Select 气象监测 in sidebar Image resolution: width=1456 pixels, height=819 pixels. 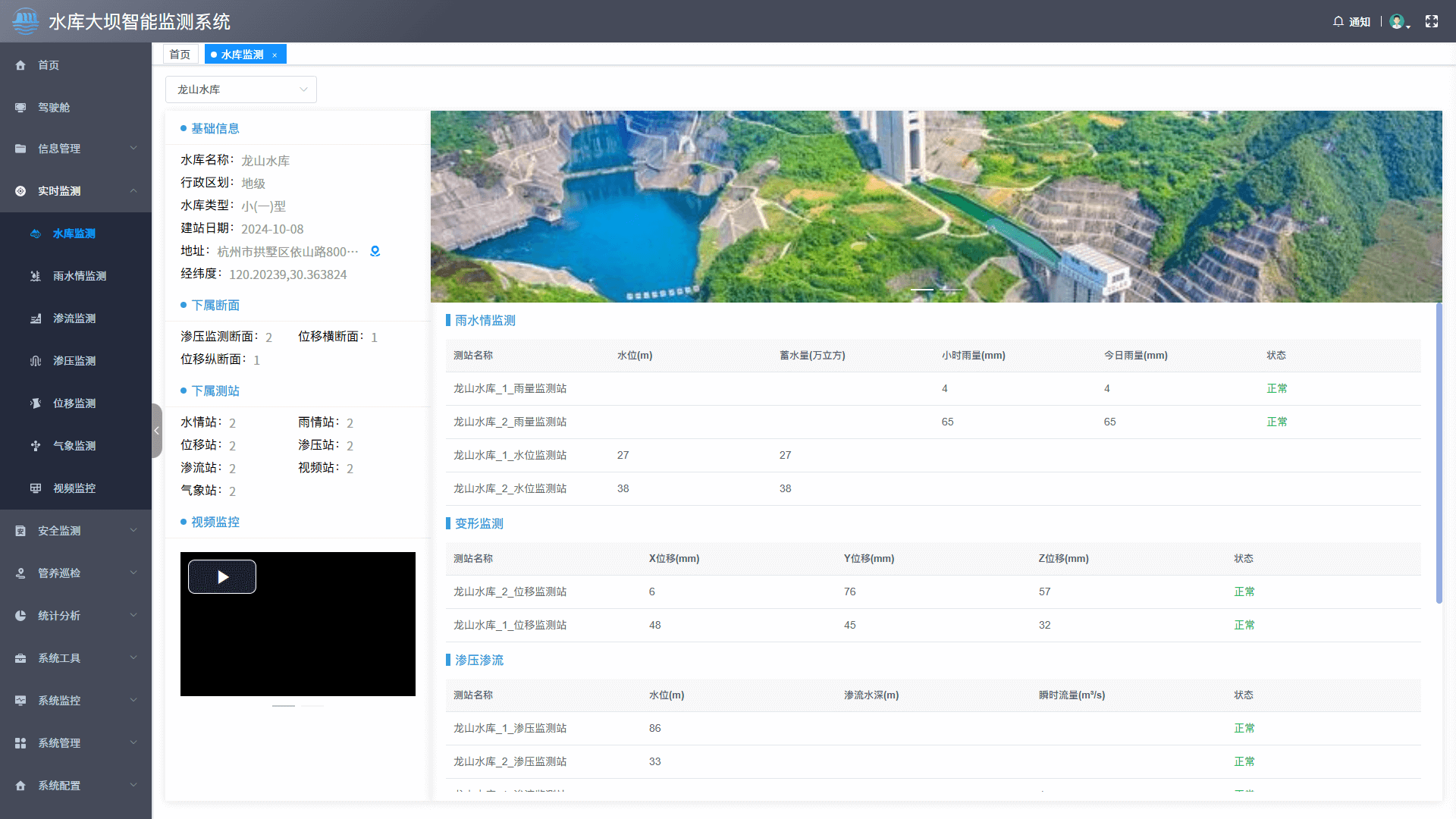click(x=74, y=446)
